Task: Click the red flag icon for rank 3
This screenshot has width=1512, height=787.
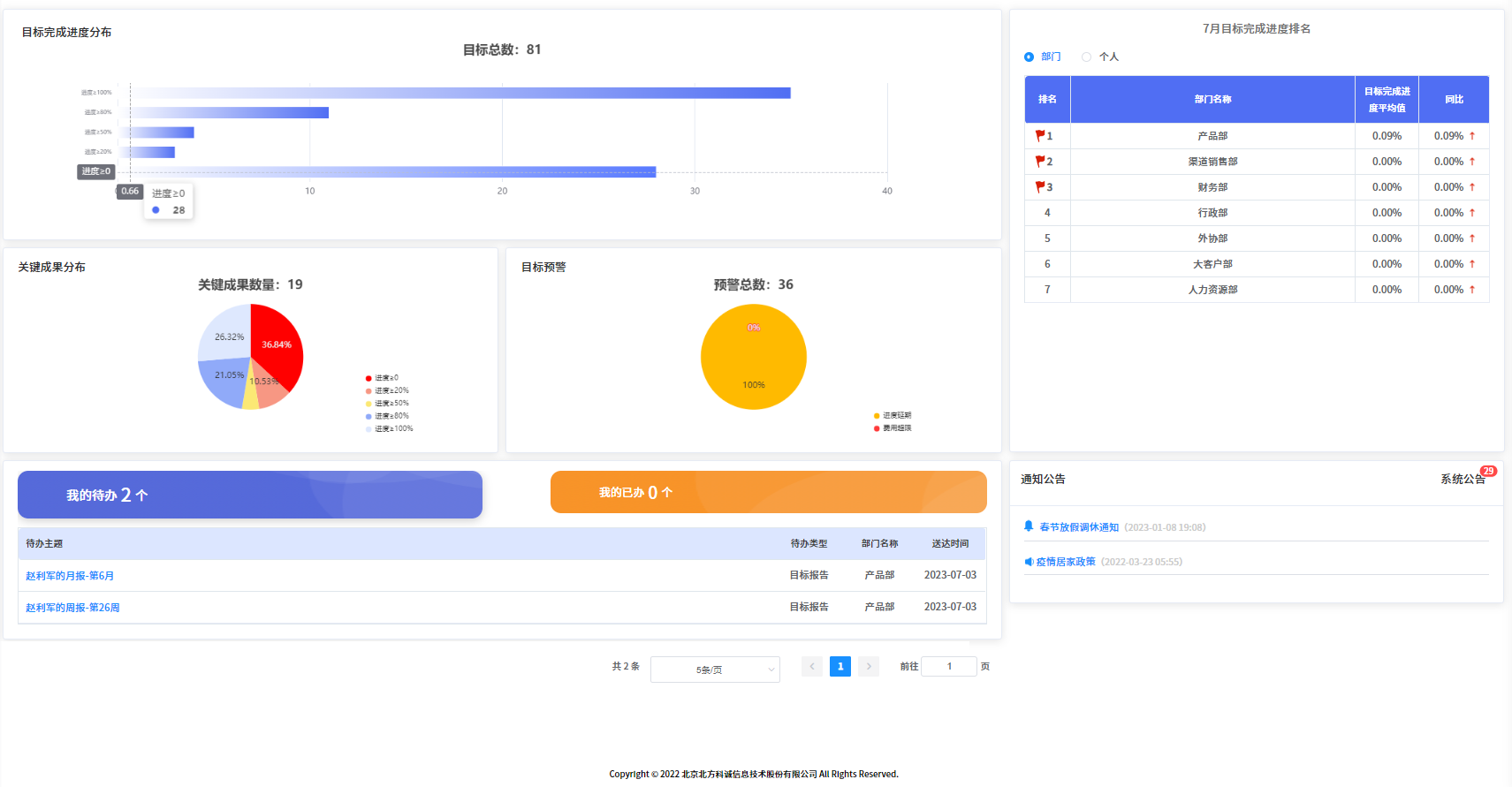Action: (1040, 187)
